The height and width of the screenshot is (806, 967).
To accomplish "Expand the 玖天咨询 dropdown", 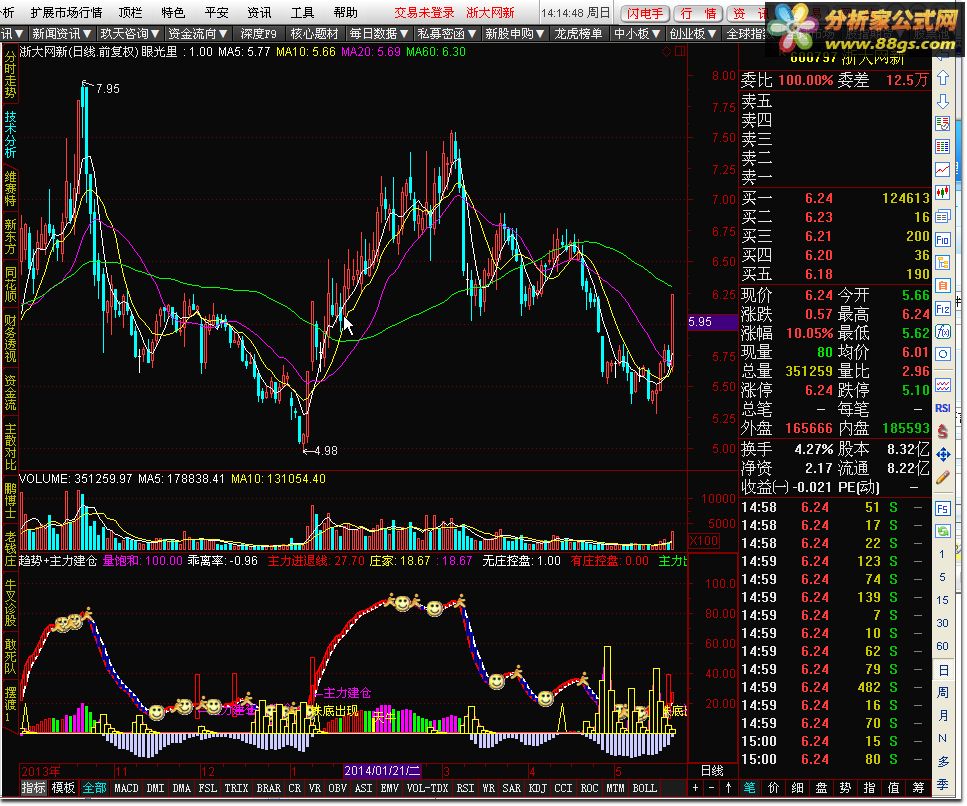I will coord(130,33).
